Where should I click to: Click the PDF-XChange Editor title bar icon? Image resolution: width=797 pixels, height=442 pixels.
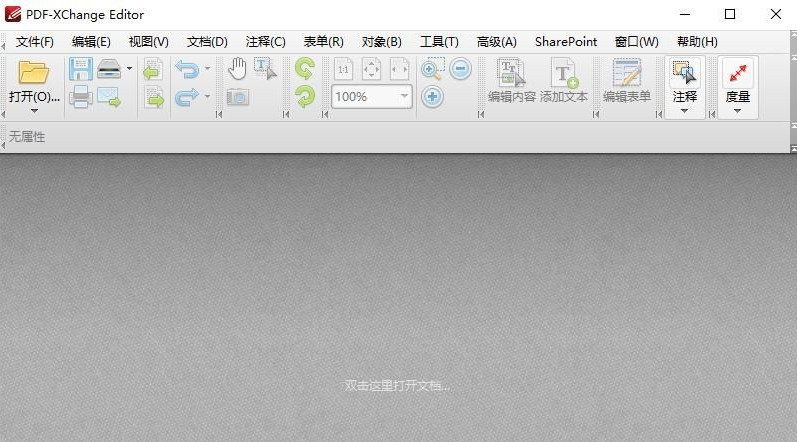coord(13,14)
